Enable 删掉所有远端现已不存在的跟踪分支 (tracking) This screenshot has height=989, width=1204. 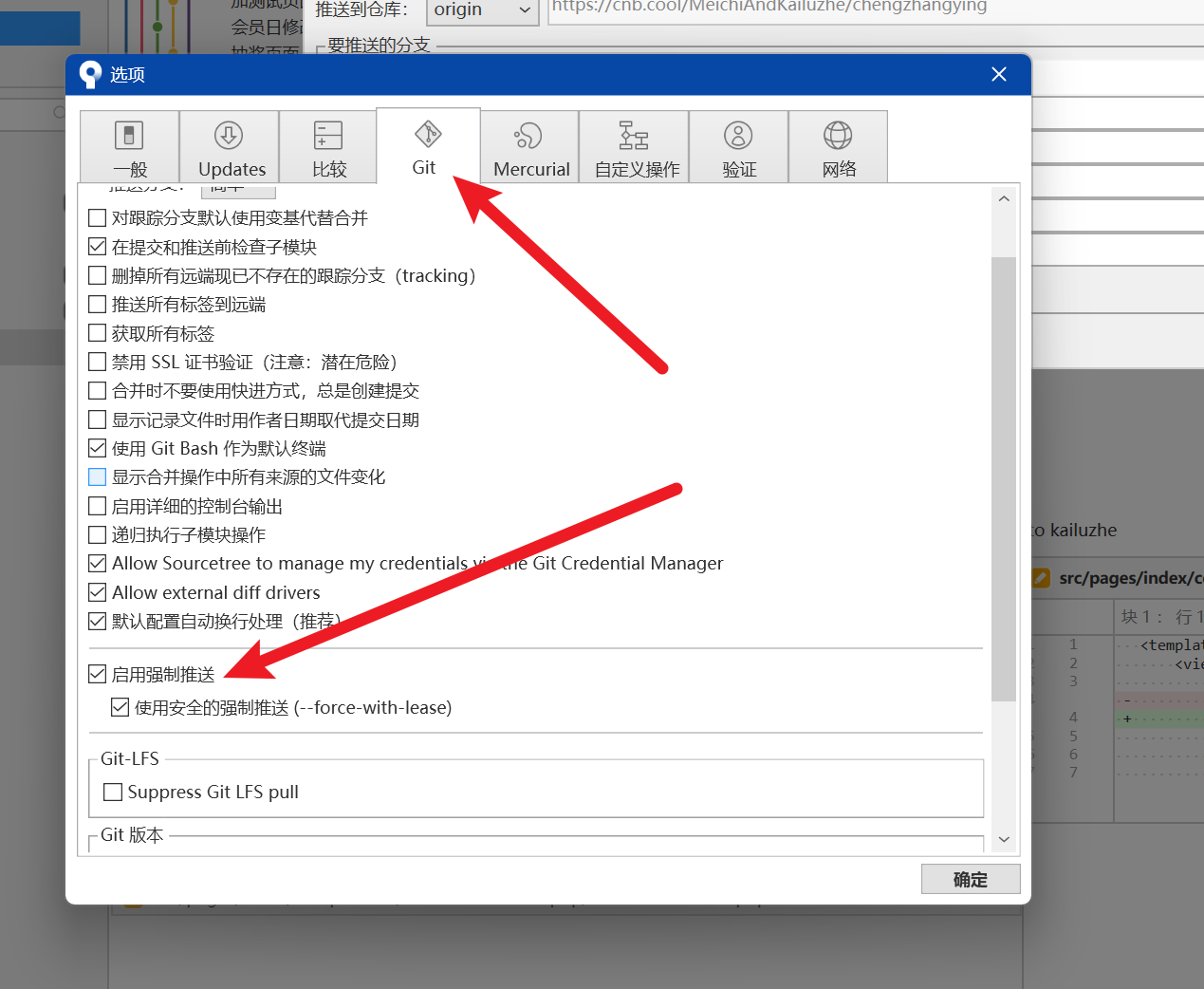pos(97,275)
